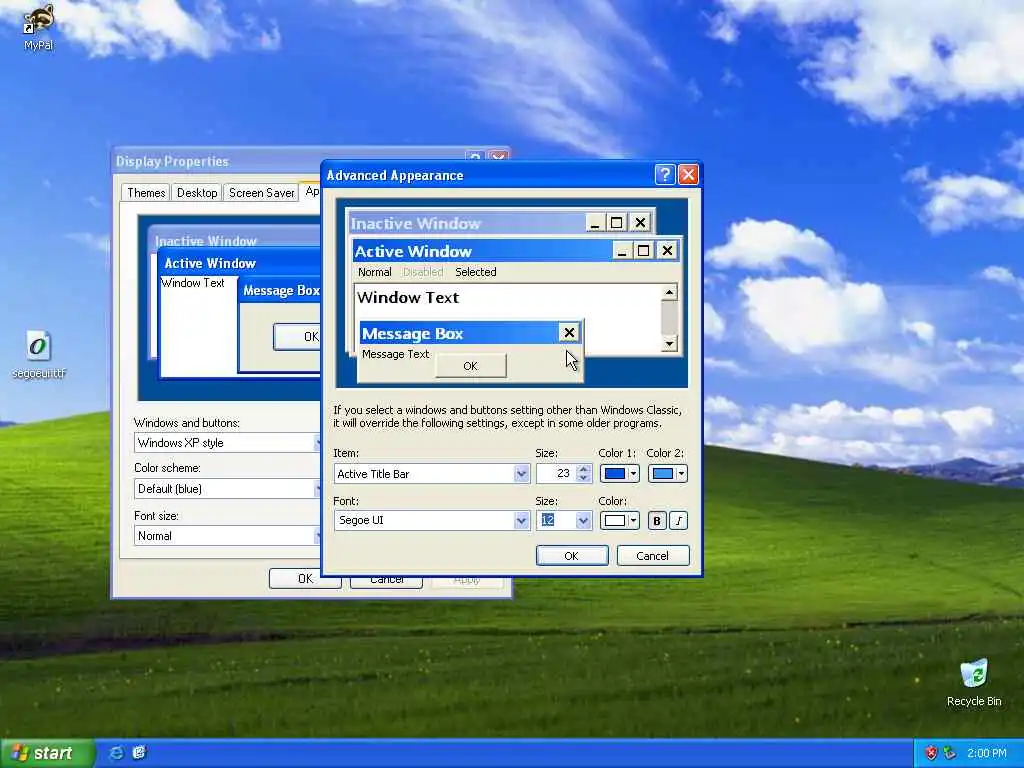Screen dimensions: 1024x768
Task: Click preview Active Window maximize button
Action: pos(644,251)
